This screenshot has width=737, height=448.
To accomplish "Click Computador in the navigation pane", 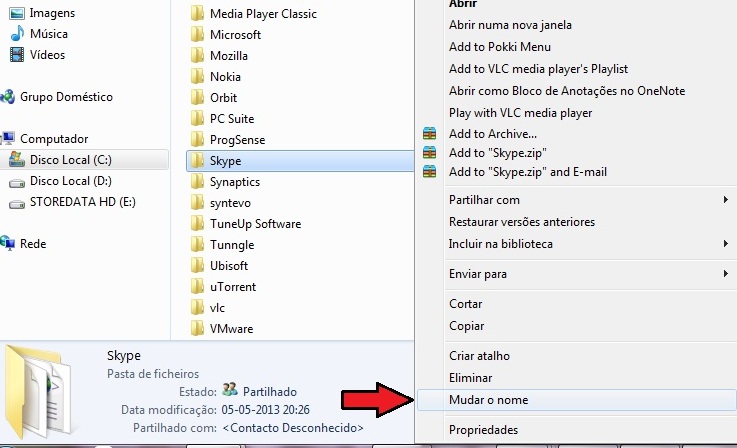I will pyautogui.click(x=54, y=139).
